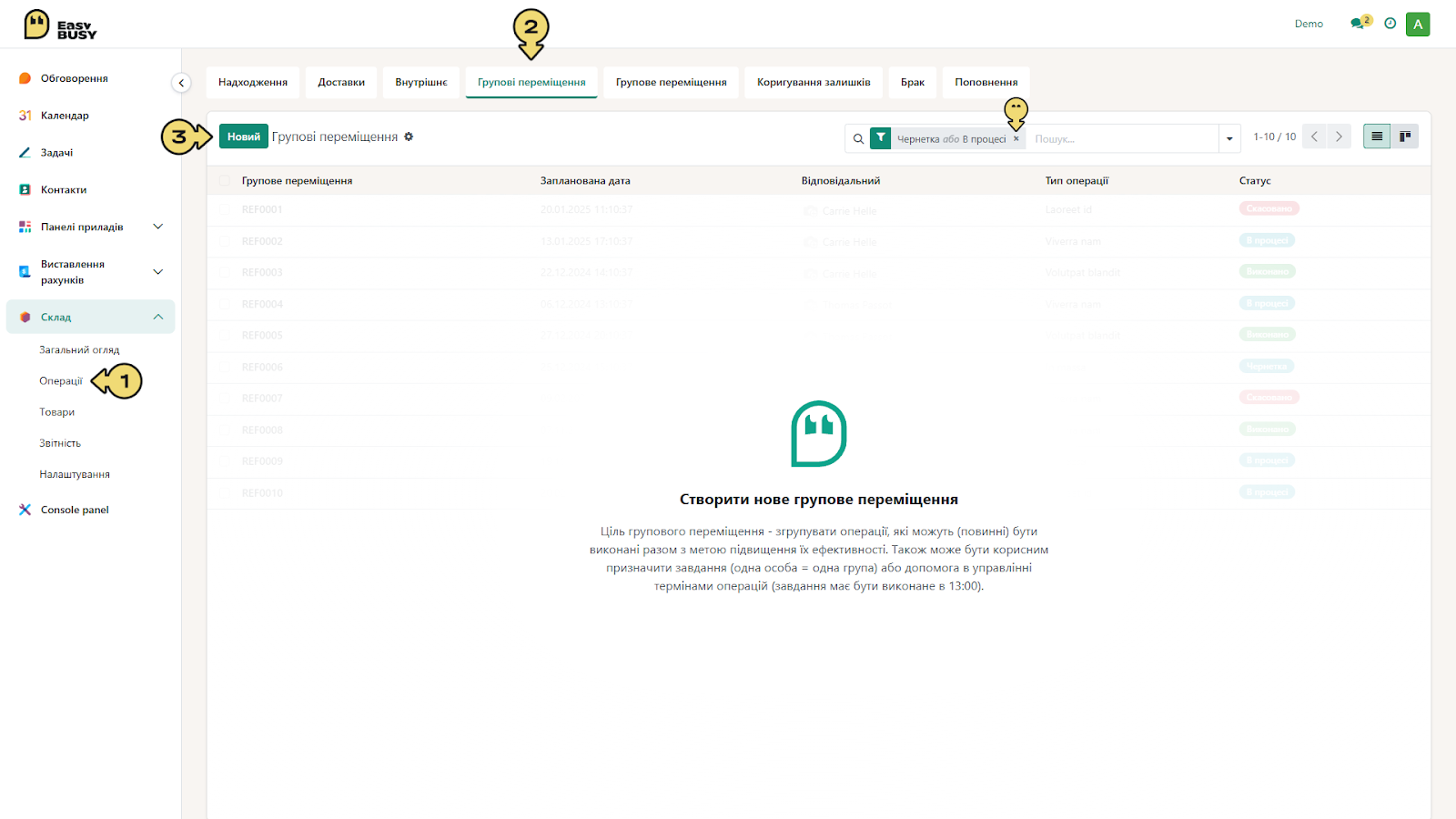Click the green filter funnel icon
Viewport: 1456px width, 819px height.
tap(880, 138)
